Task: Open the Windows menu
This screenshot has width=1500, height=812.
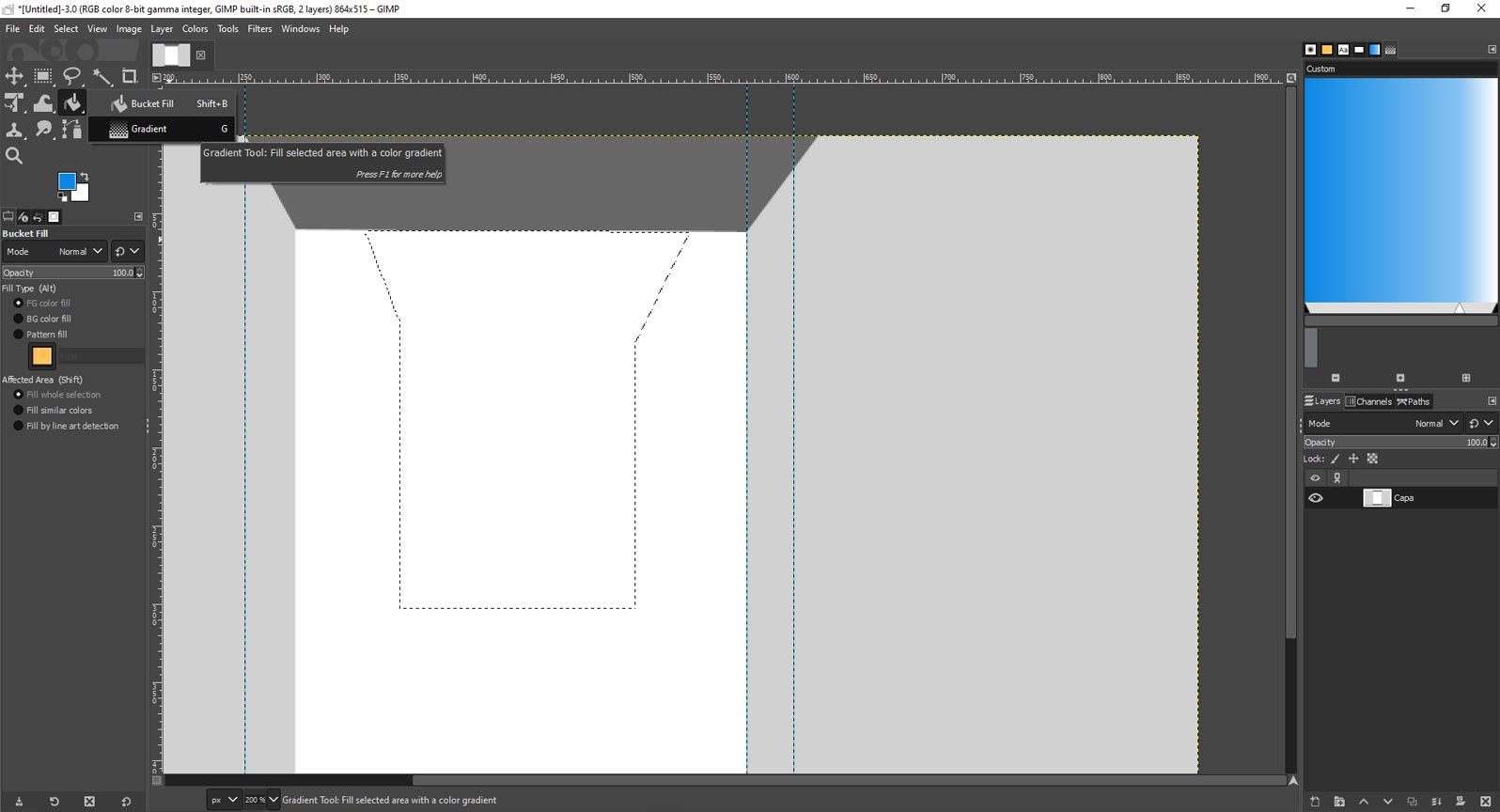Action: [x=300, y=29]
